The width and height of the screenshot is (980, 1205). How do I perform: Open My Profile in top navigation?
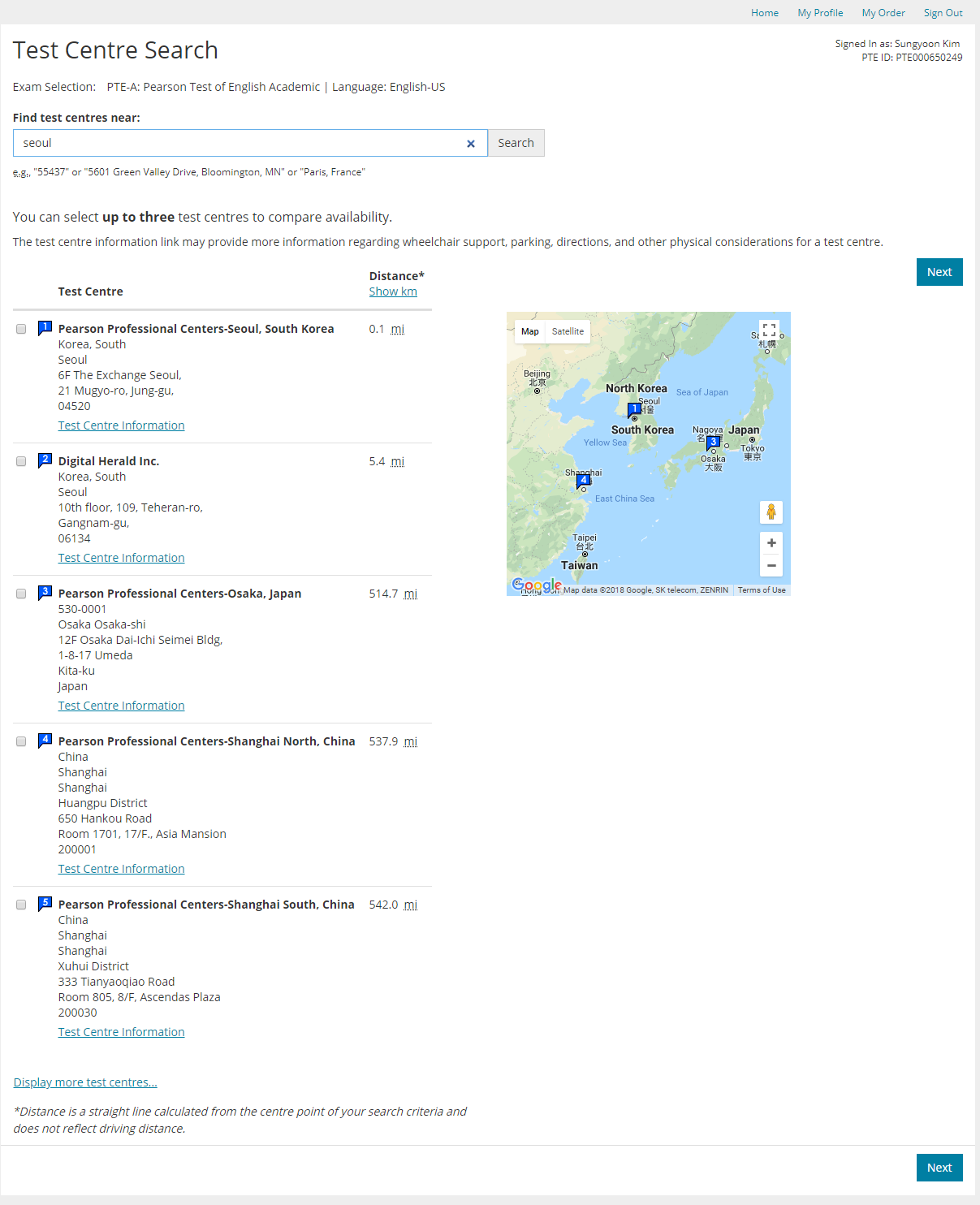click(820, 13)
